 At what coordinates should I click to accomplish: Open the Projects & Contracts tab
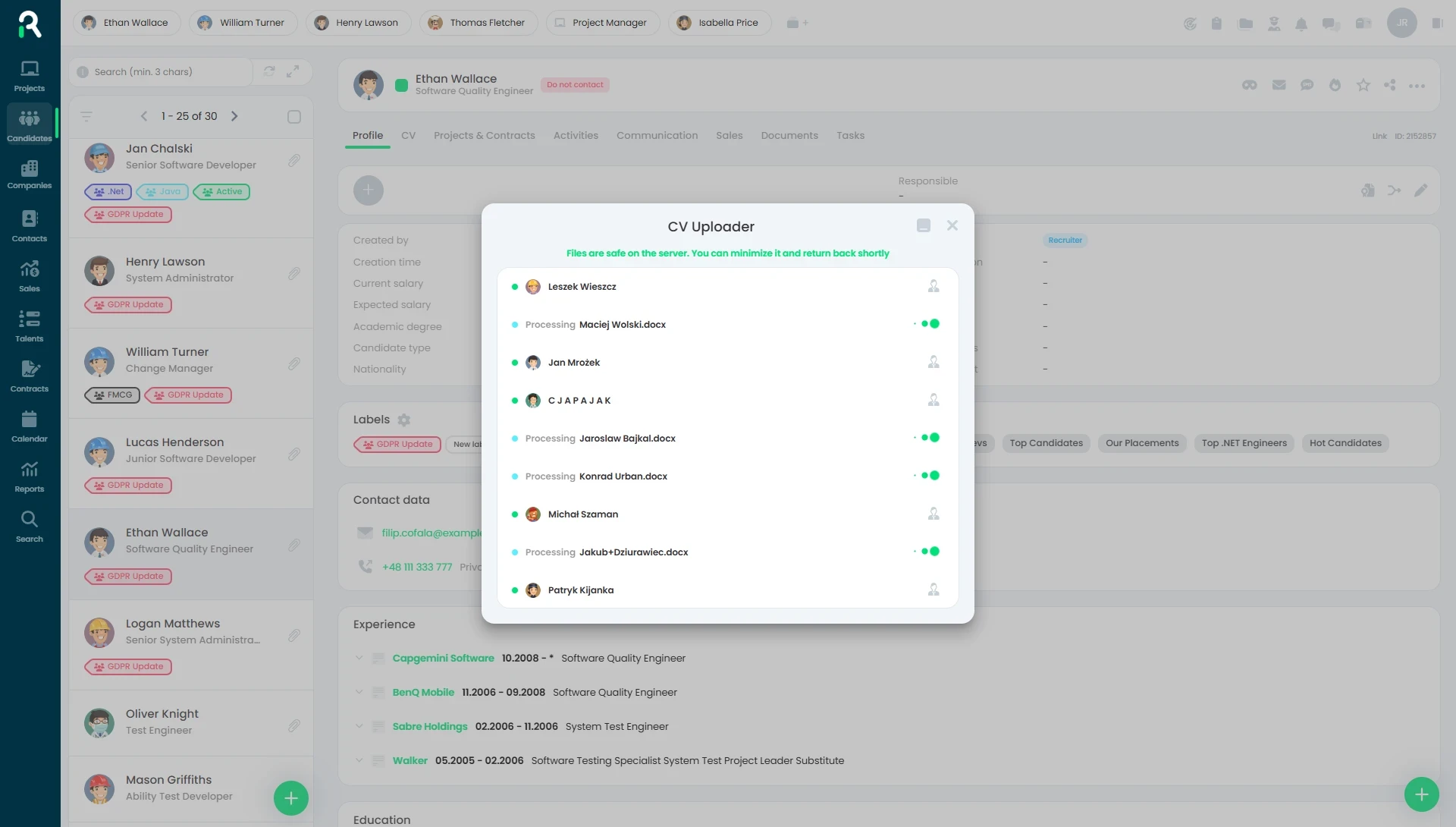coord(485,135)
